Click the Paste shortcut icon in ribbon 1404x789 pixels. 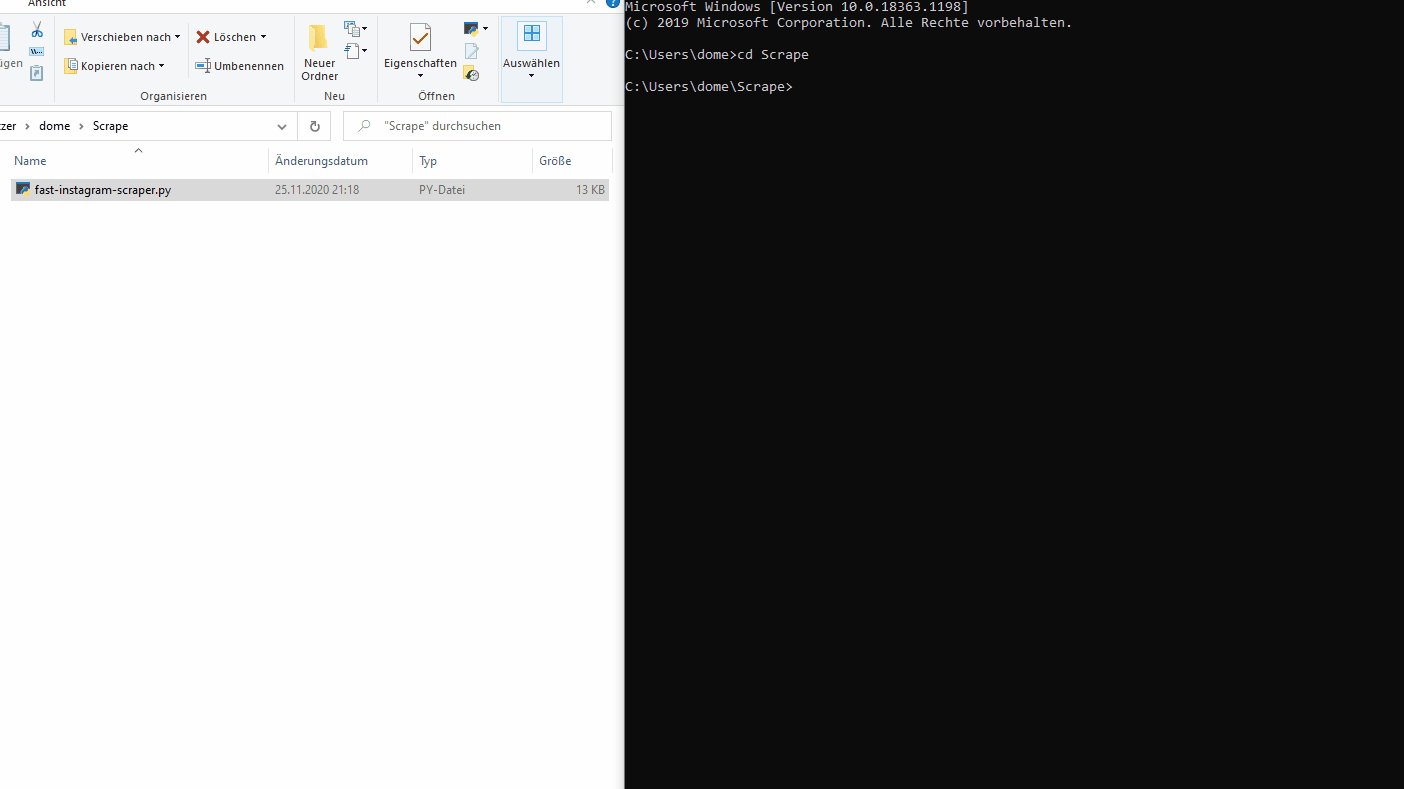click(37, 73)
